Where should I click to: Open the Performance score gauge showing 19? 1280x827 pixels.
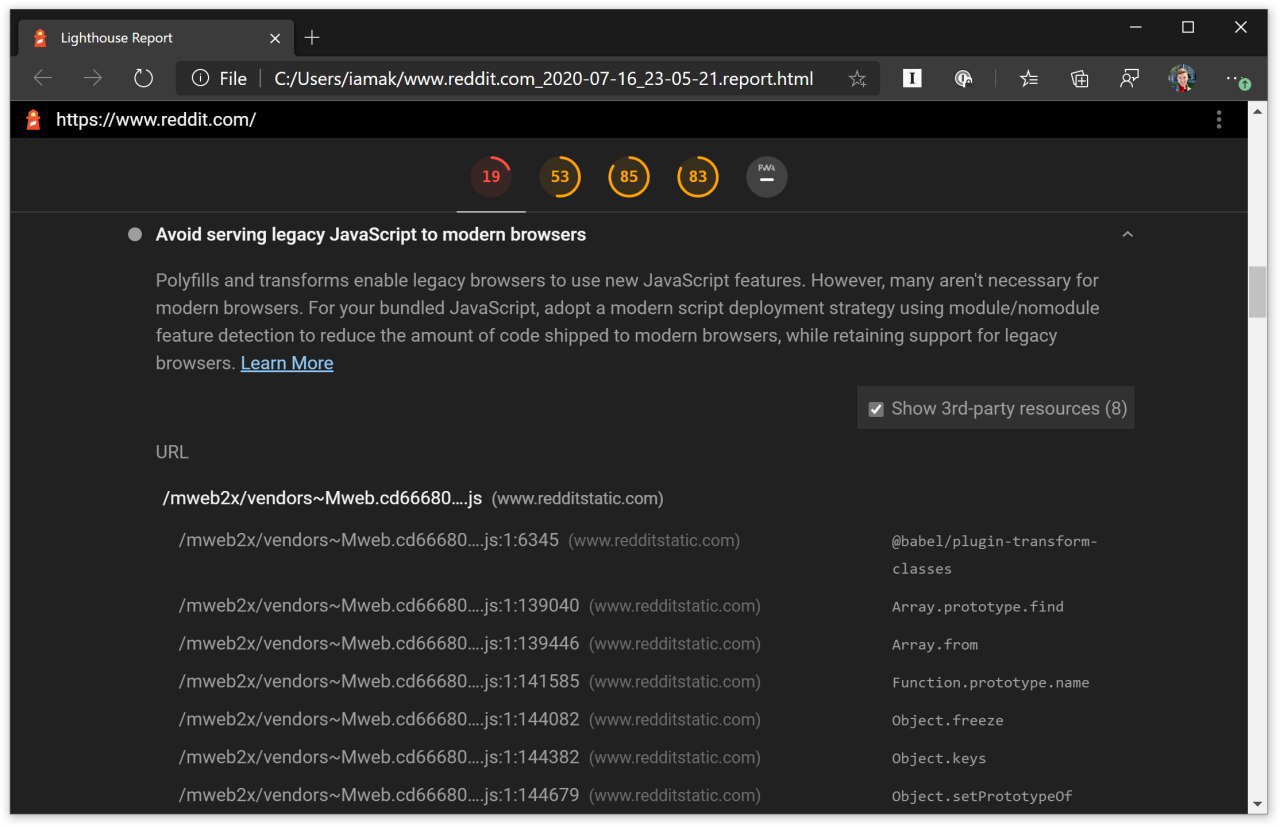pos(491,177)
